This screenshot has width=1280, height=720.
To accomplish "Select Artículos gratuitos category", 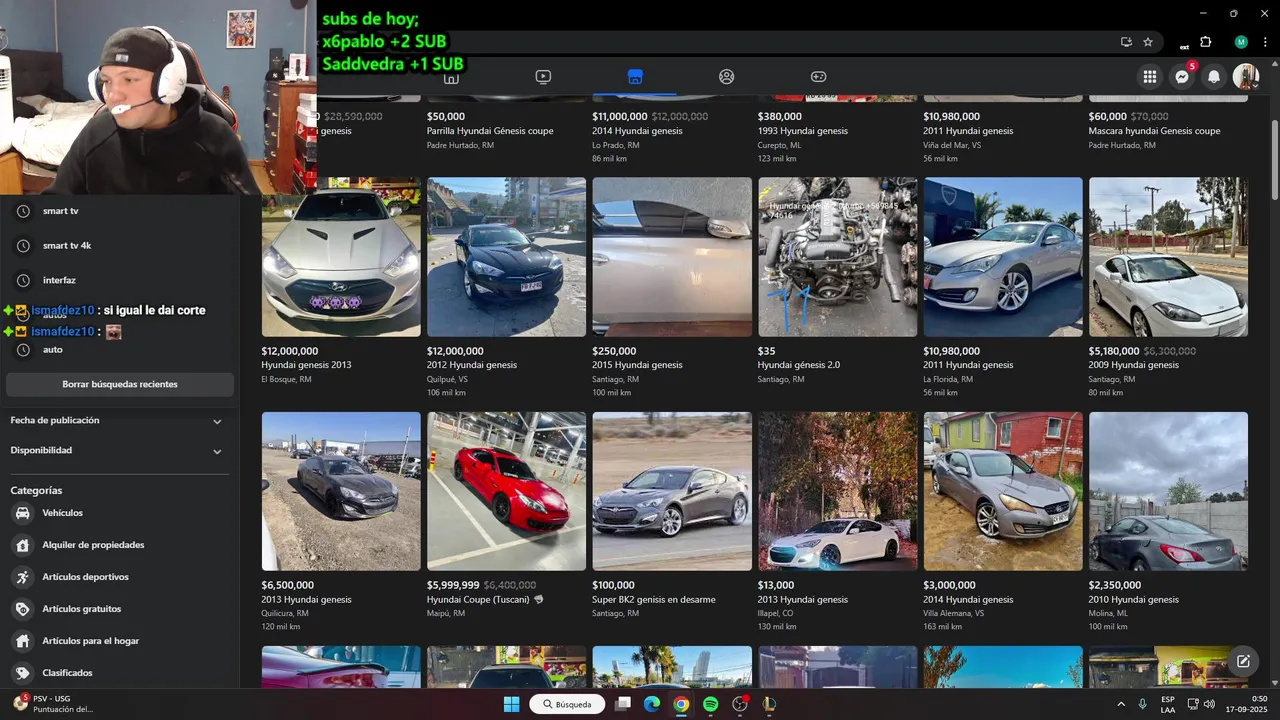I will coord(120,609).
